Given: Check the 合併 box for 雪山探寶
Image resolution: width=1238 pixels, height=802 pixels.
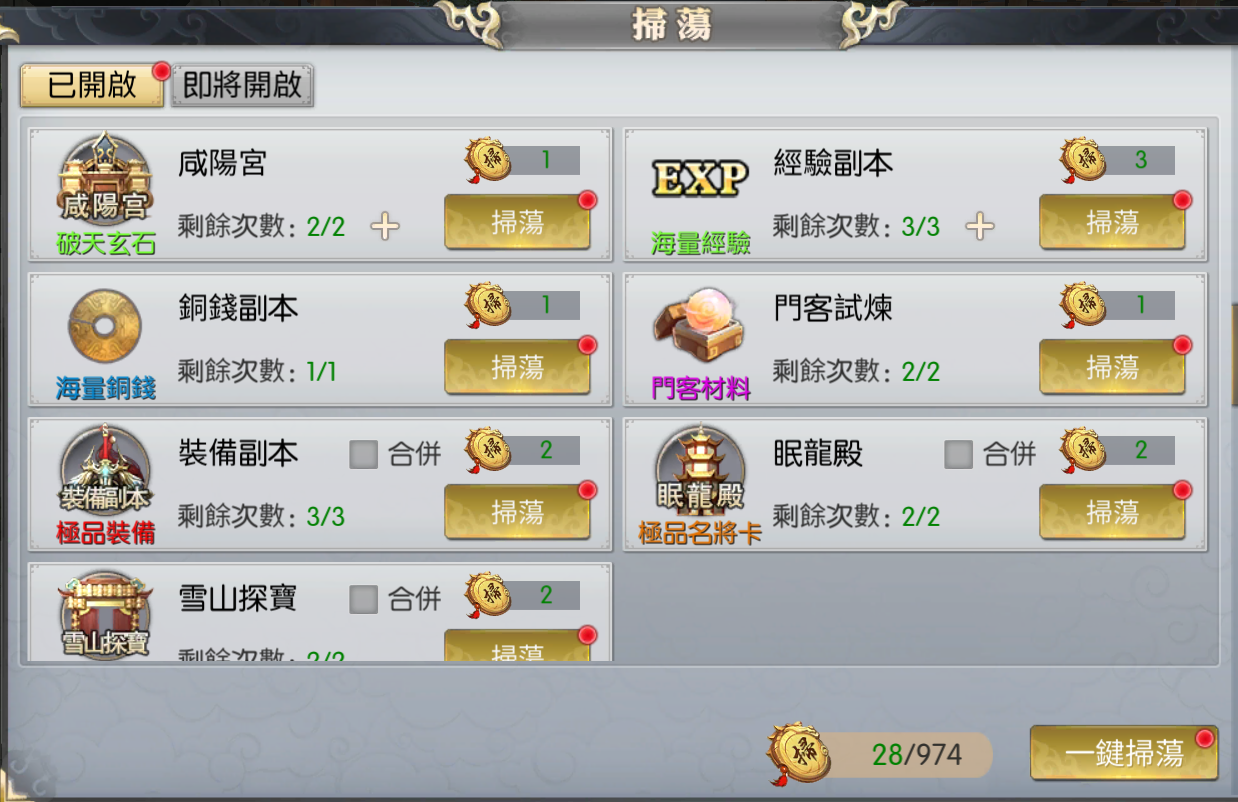Looking at the screenshot, I should point(364,600).
